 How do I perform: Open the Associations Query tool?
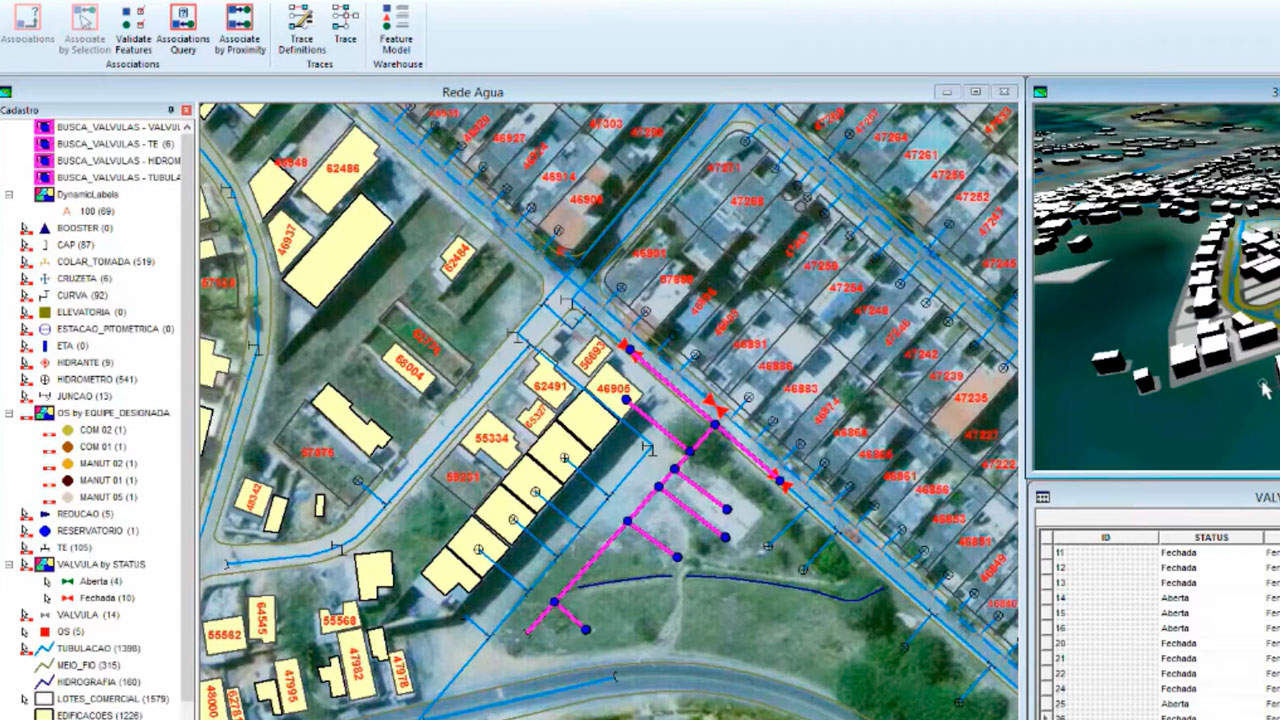[183, 19]
